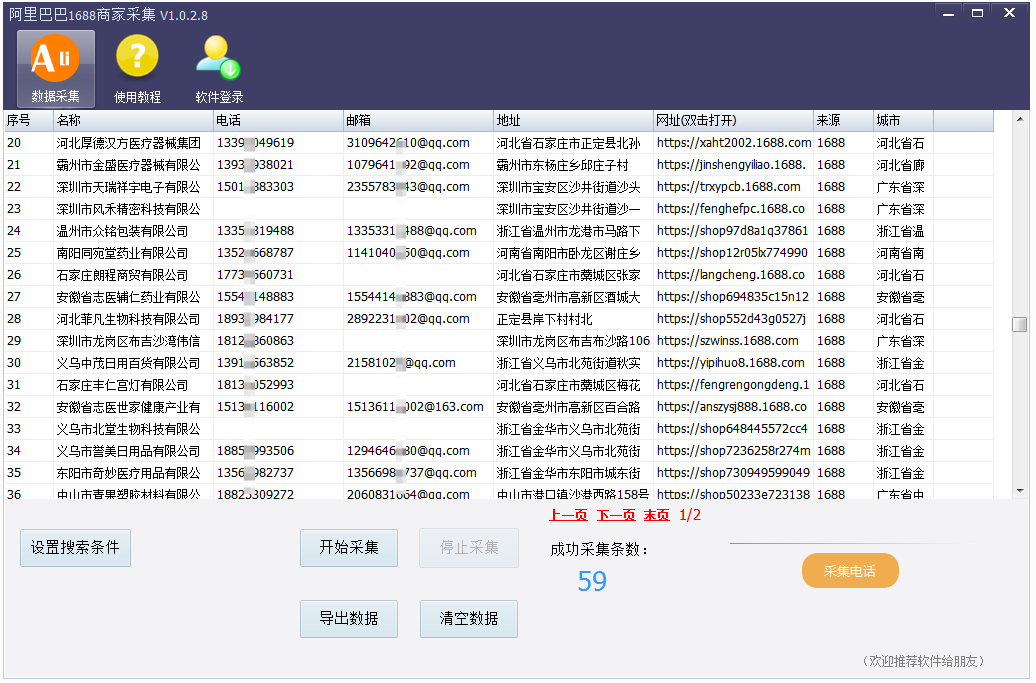Select row 温州市众铭包装有限公司
Screen dimensions: 1036x683
point(499,231)
